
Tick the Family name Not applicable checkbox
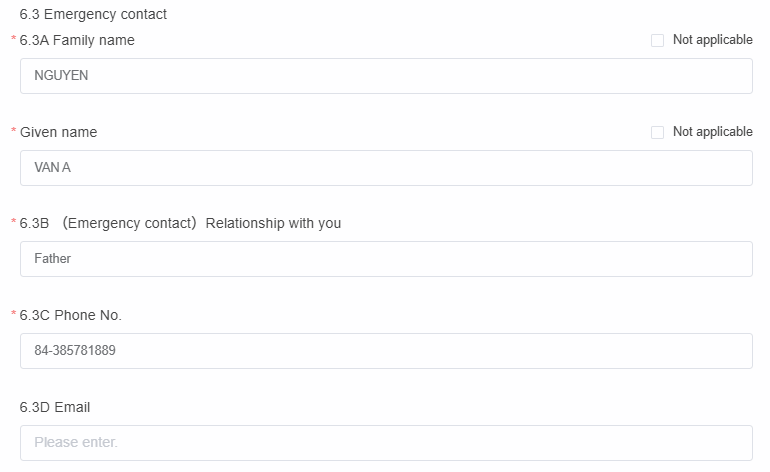657,41
